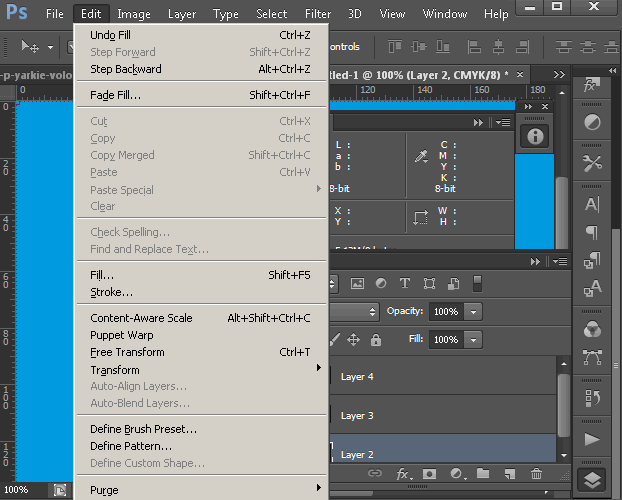The height and width of the screenshot is (500, 622).
Task: Open the Info panel icon
Action: pos(536,137)
